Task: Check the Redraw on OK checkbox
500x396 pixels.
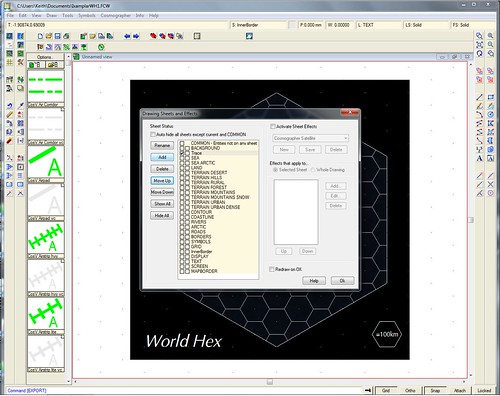Action: click(272, 269)
